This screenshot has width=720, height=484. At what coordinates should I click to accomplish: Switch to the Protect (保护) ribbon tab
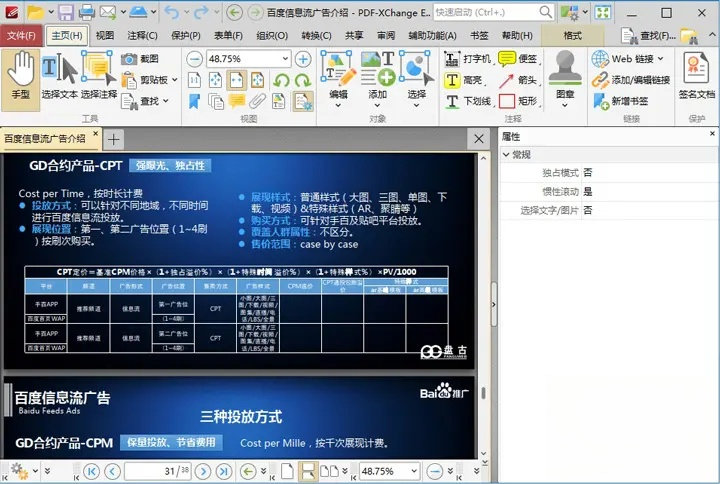[x=186, y=35]
